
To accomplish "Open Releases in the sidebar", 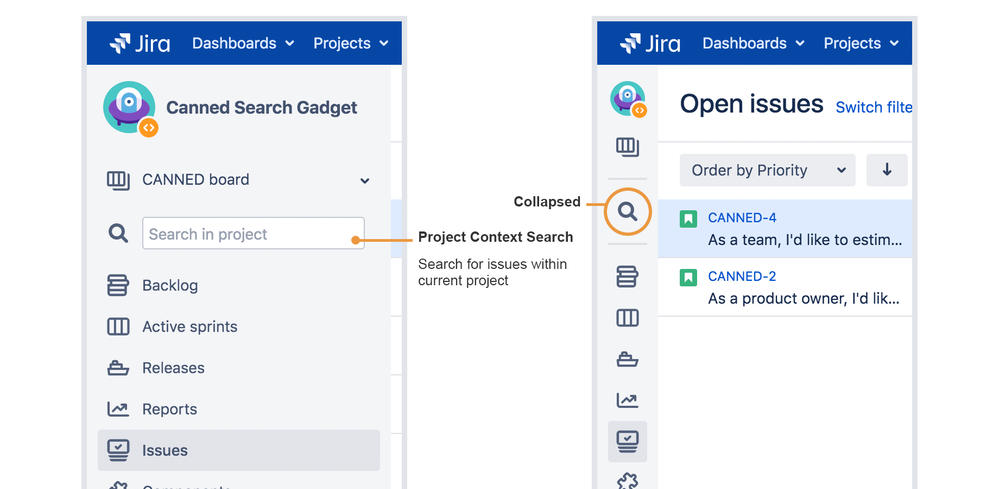I will point(173,368).
